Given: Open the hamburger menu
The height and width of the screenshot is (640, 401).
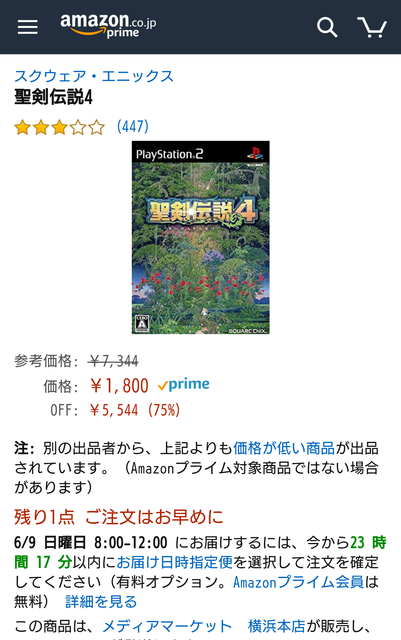Looking at the screenshot, I should tap(27, 27).
